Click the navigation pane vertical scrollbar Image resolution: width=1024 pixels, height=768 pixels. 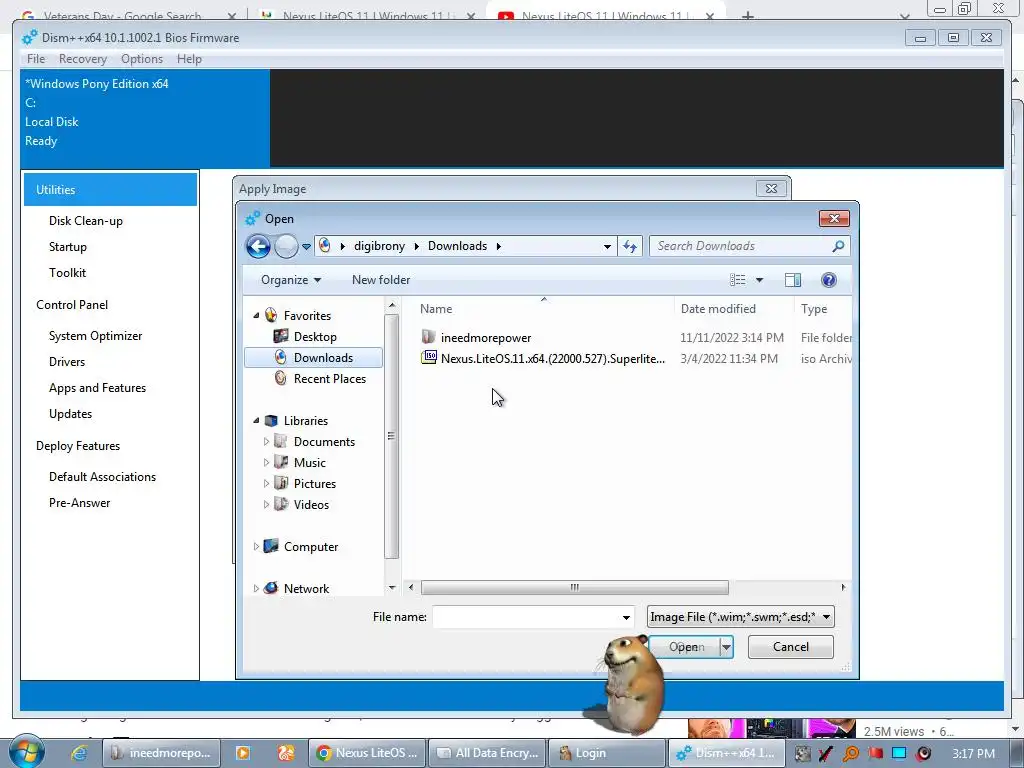(391, 436)
